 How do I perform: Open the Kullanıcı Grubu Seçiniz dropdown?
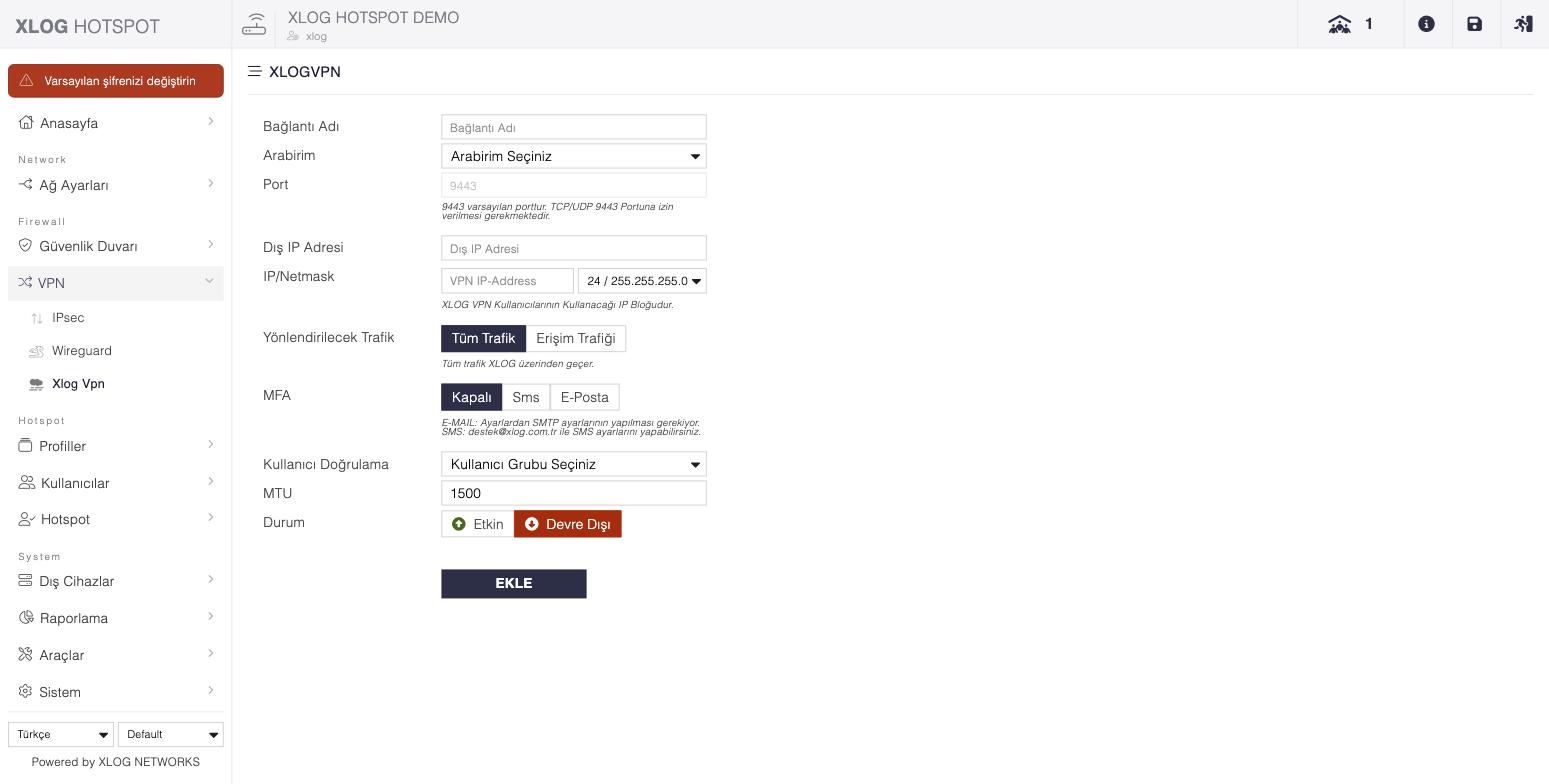574,464
